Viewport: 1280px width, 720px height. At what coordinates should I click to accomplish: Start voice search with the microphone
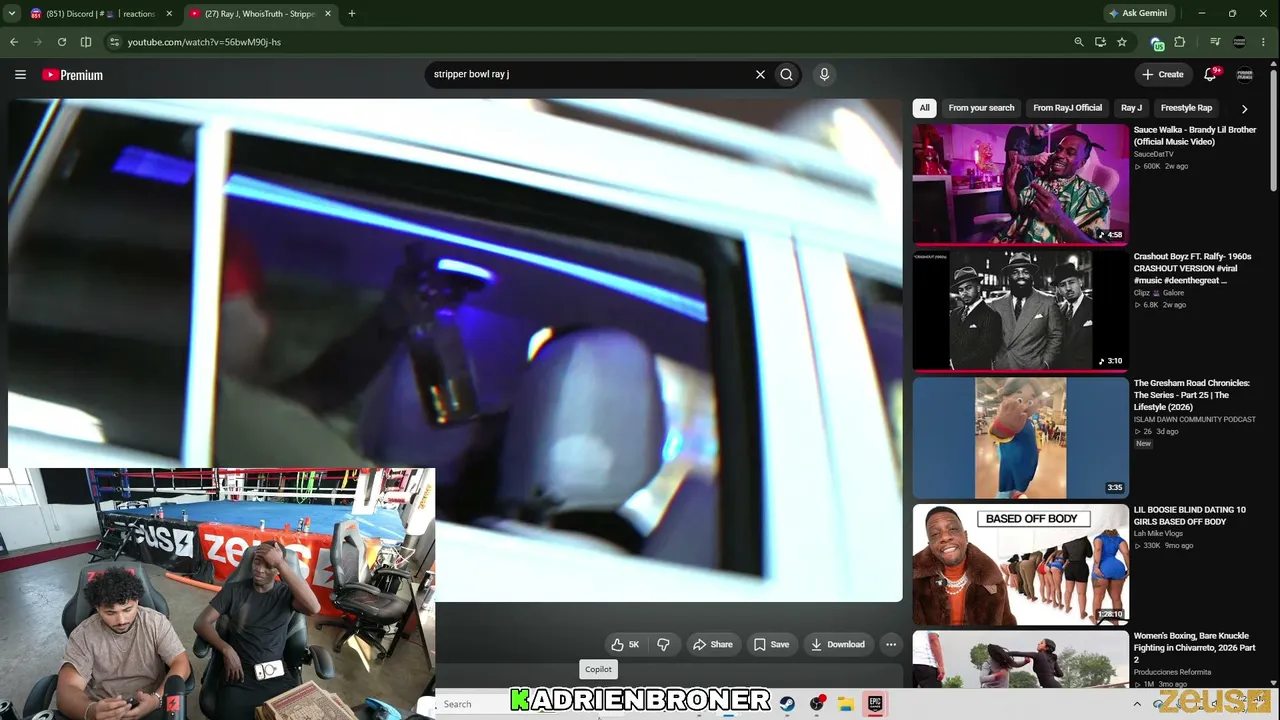[x=824, y=74]
